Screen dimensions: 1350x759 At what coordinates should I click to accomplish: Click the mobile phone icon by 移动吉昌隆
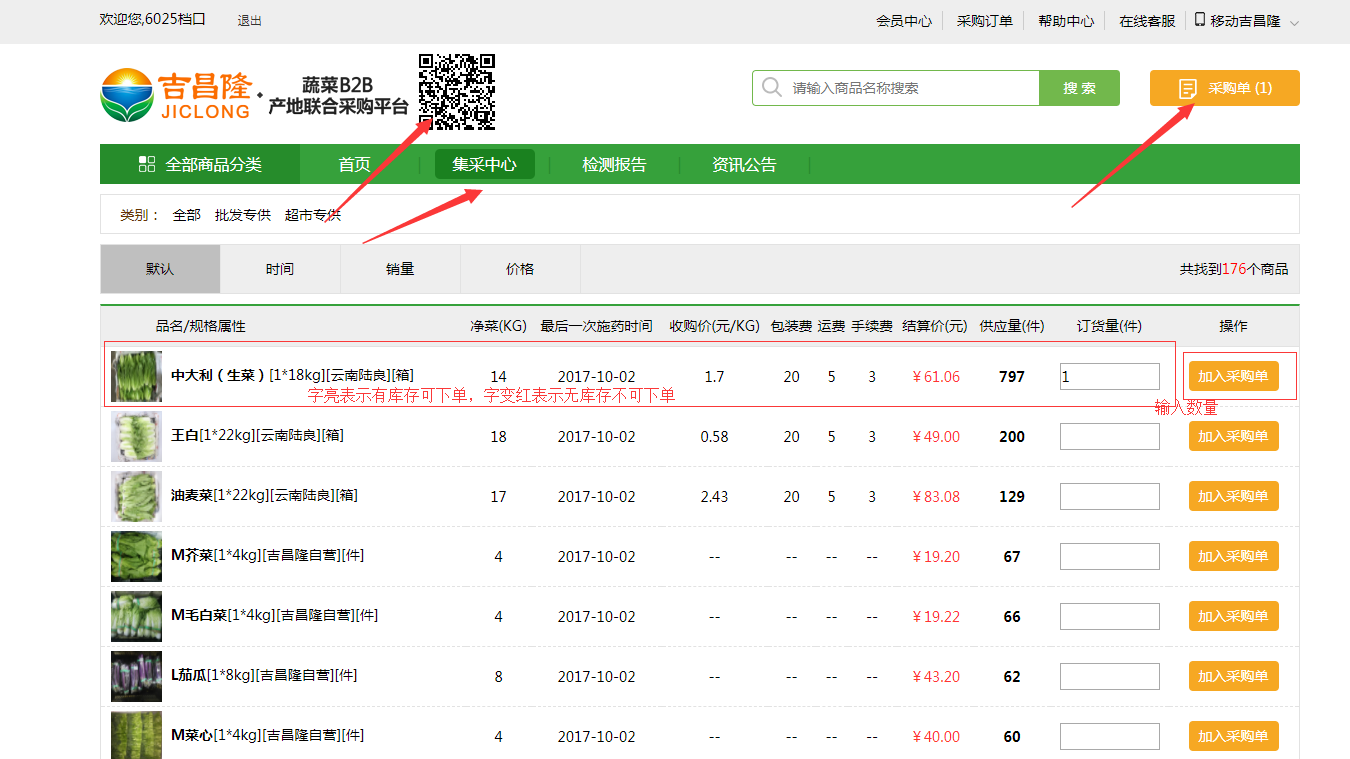[1199, 20]
